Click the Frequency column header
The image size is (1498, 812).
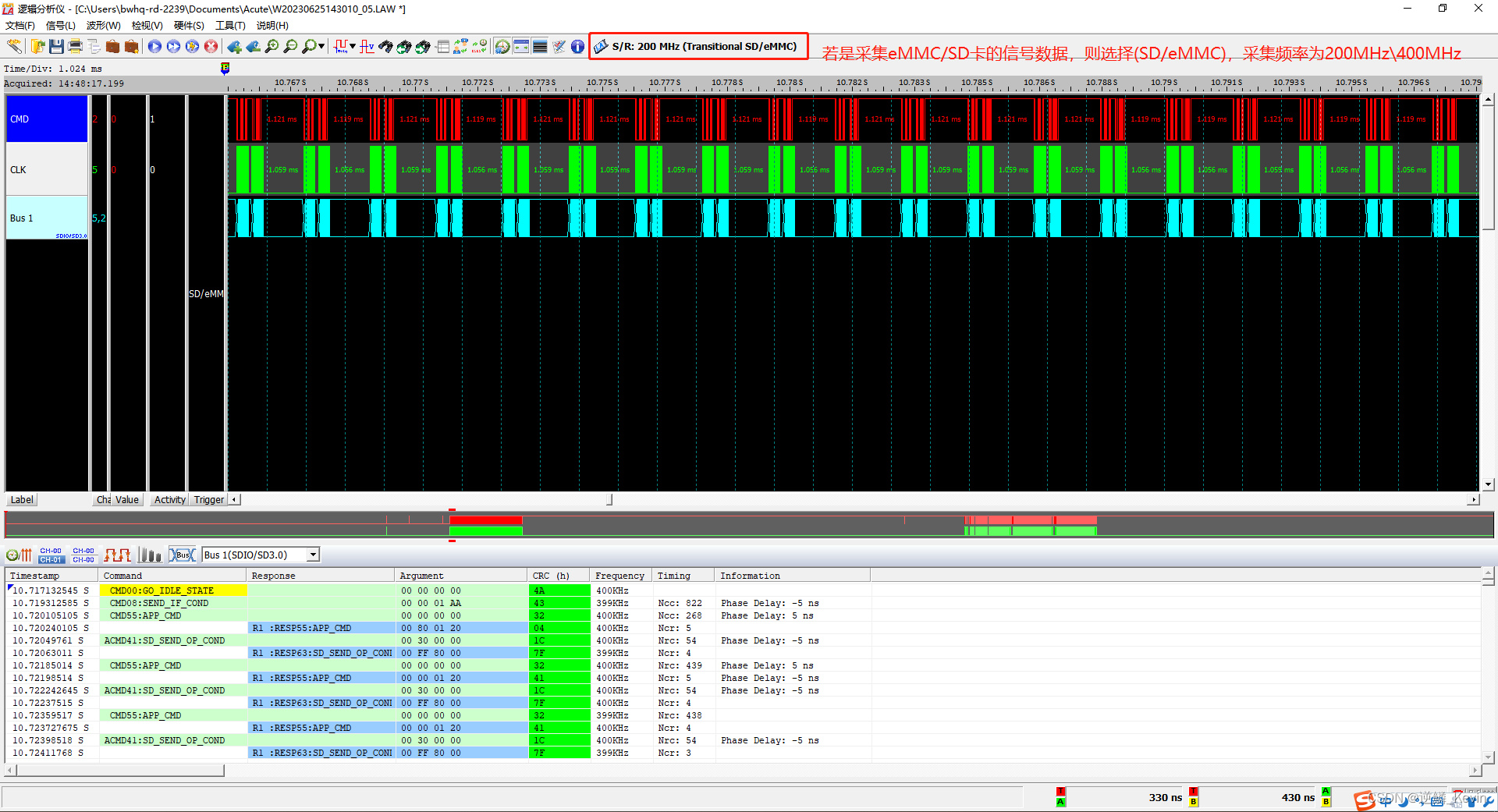tap(620, 576)
